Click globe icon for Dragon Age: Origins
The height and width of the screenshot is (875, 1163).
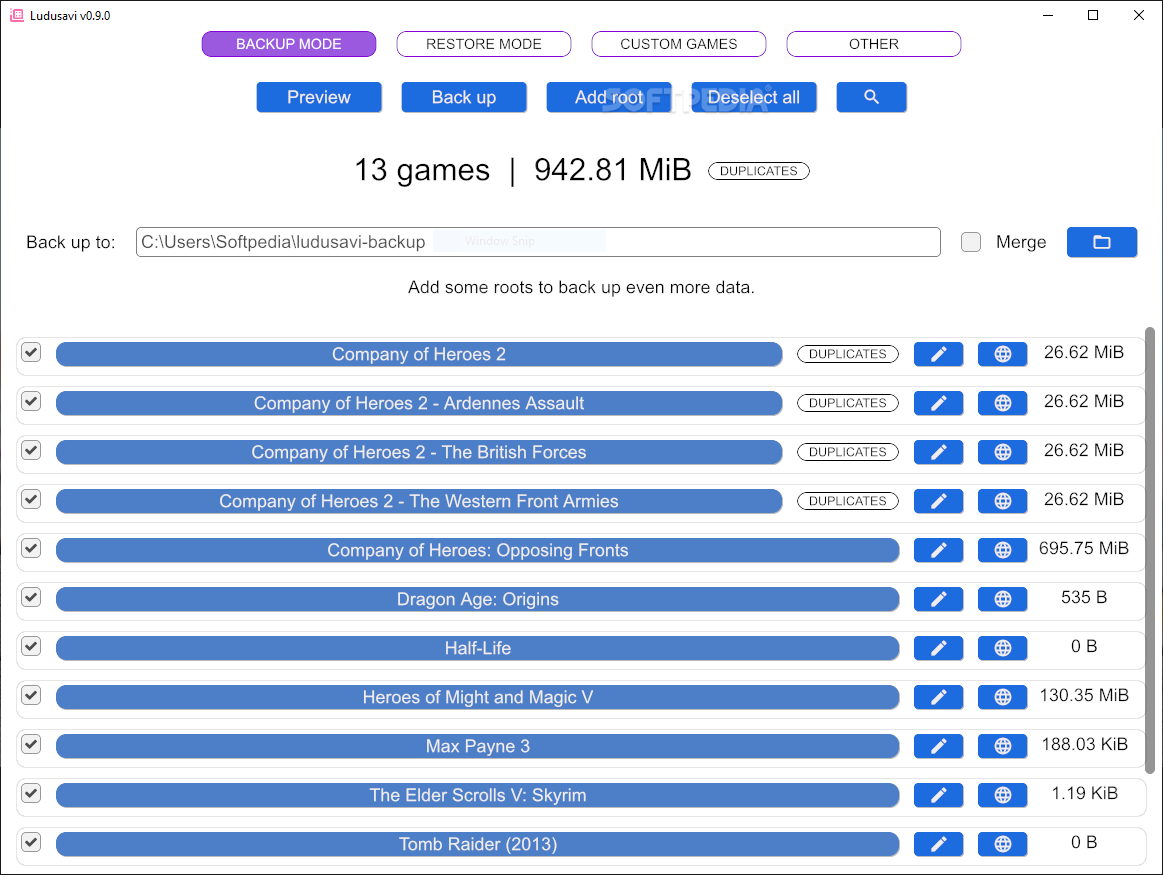click(1002, 598)
